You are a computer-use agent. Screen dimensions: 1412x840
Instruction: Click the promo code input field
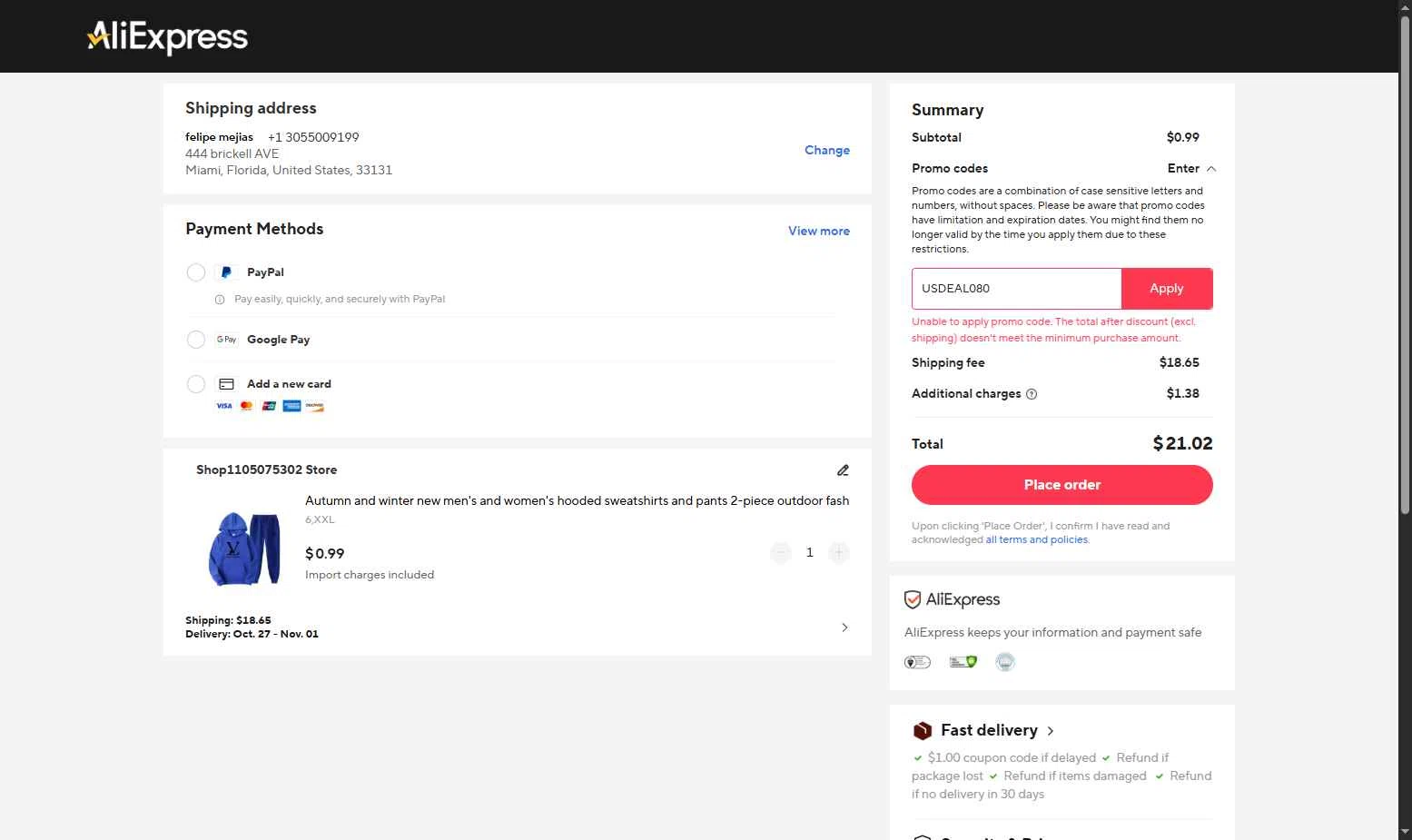1016,289
